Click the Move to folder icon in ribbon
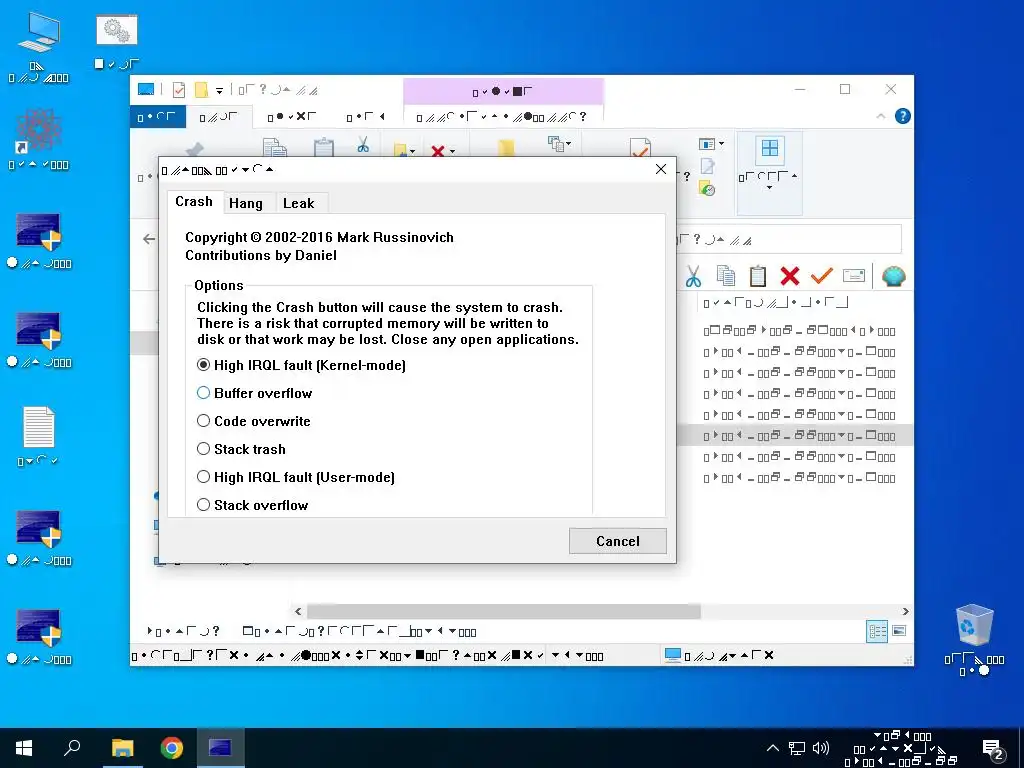Screen dimensions: 1024x768 point(400,150)
